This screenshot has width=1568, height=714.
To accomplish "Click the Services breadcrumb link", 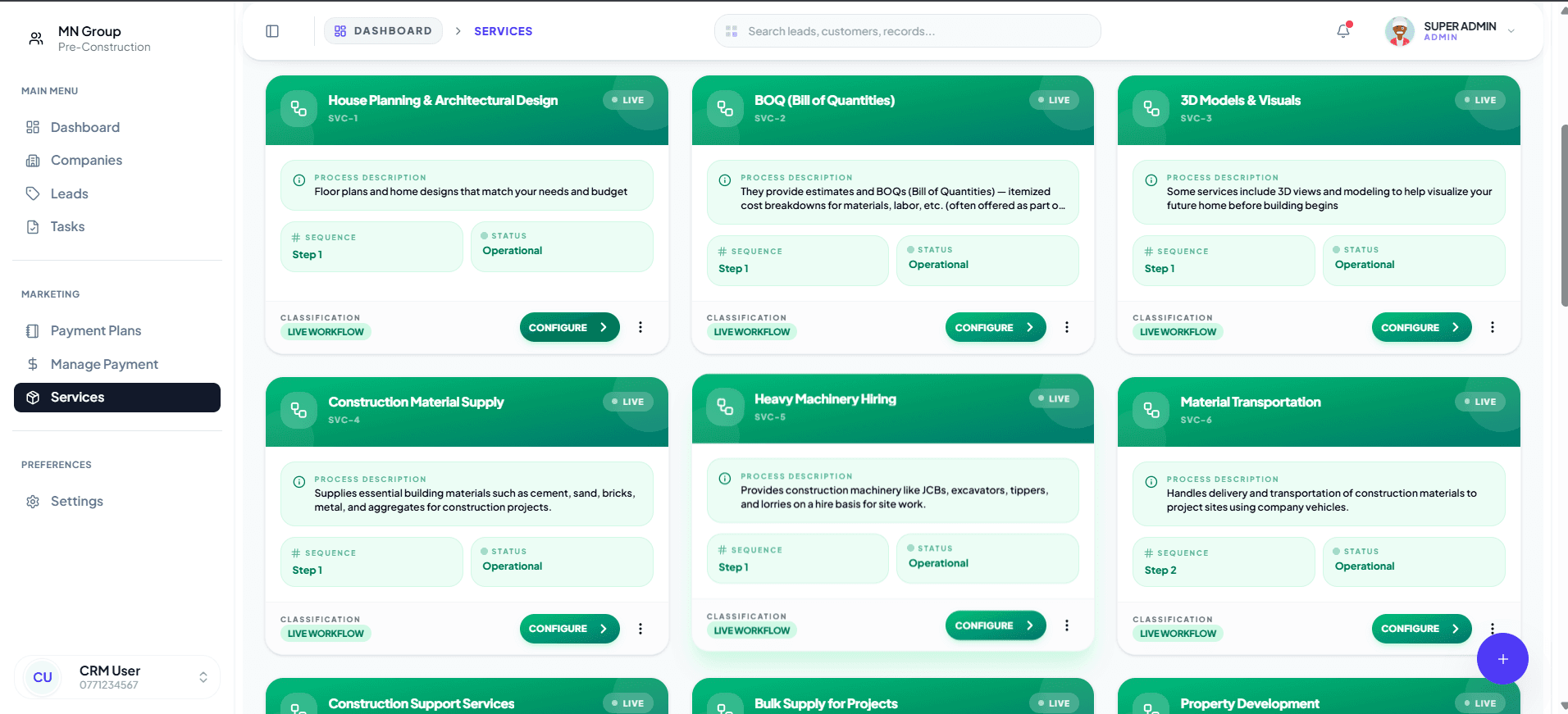I will [504, 31].
